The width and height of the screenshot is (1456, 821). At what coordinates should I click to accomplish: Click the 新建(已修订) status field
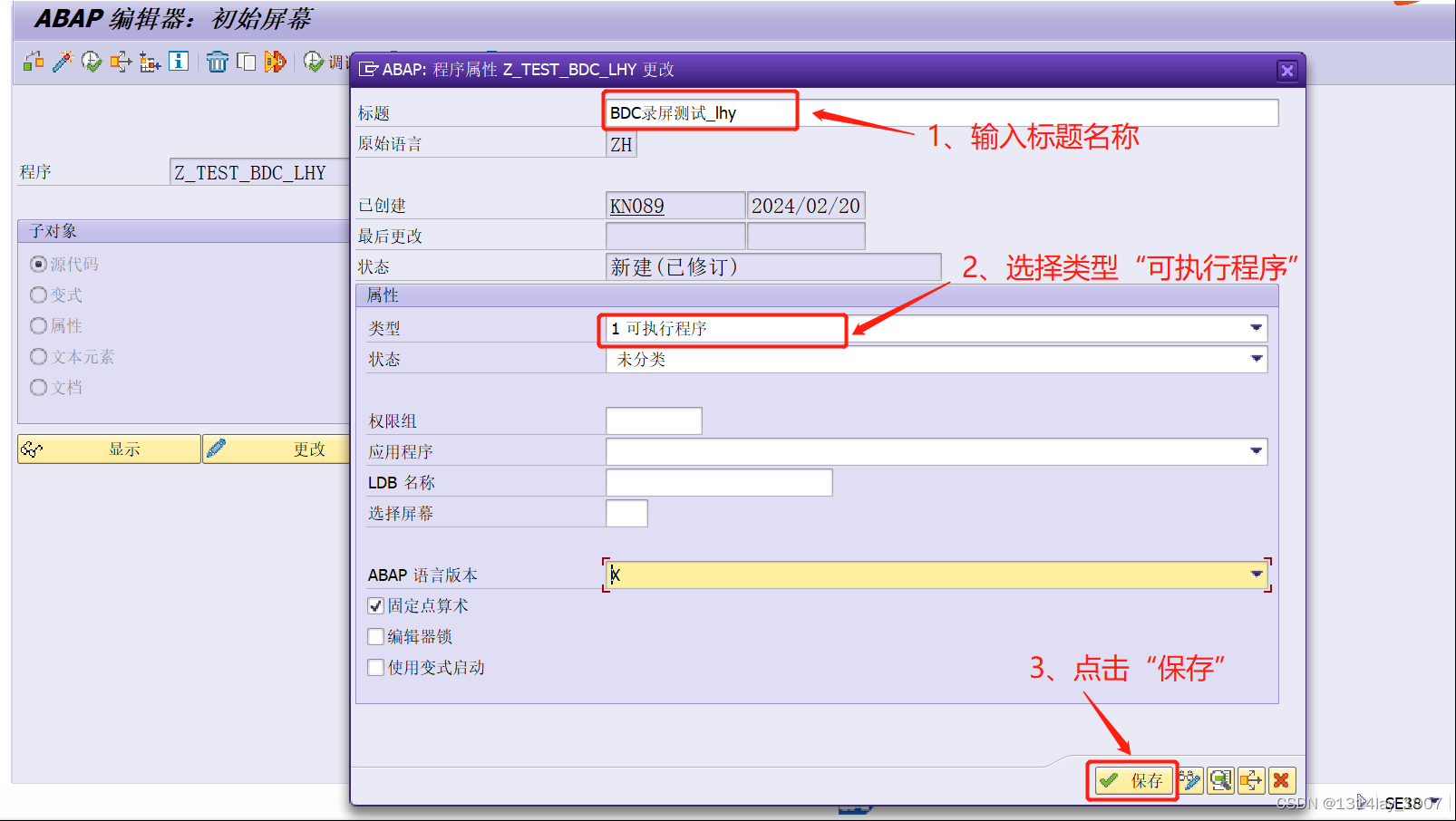[x=773, y=266]
